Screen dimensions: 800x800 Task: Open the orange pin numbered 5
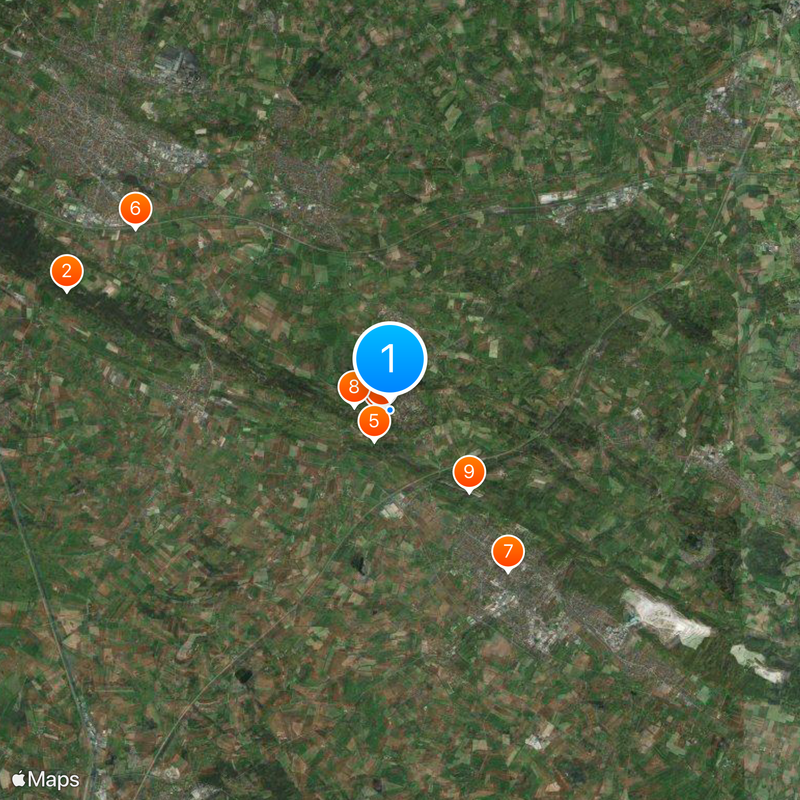(374, 421)
